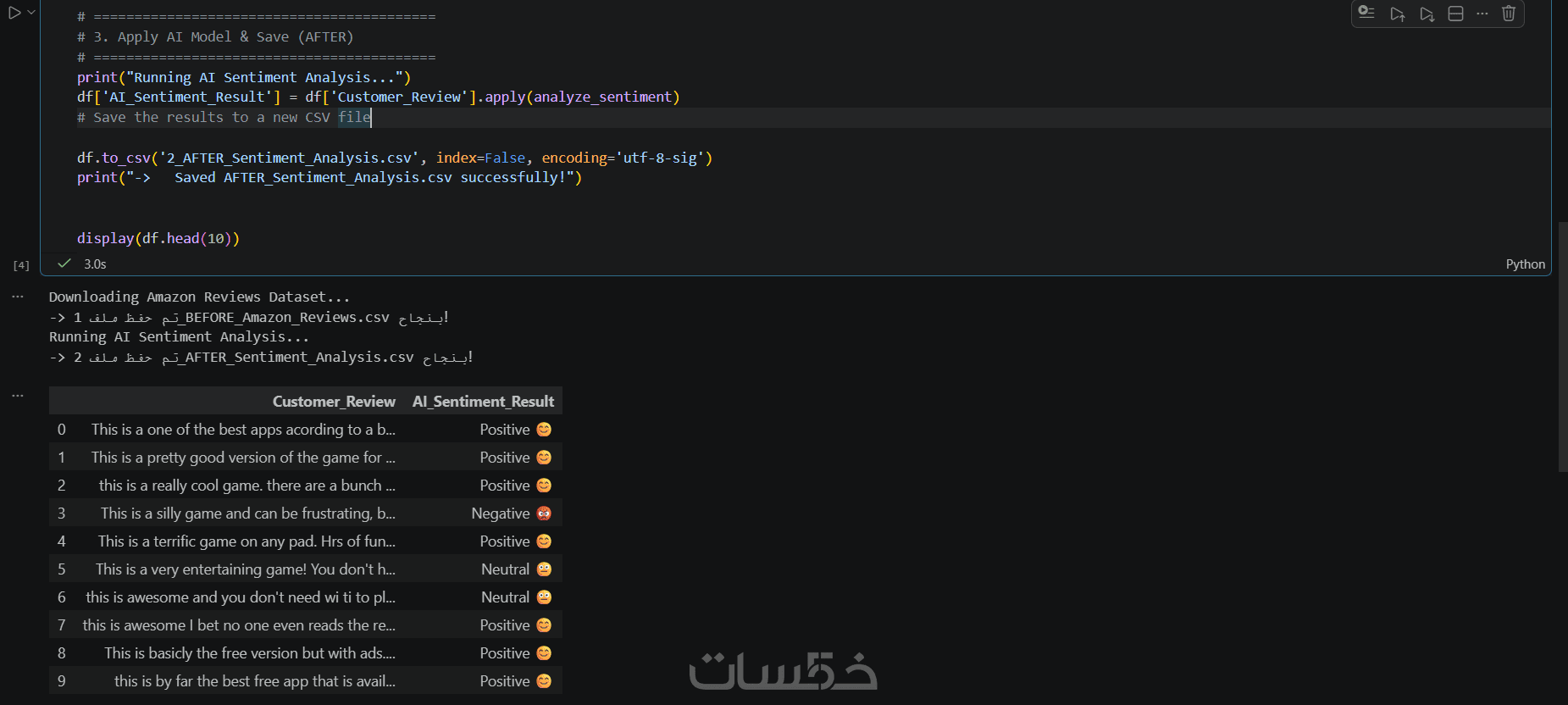The image size is (1568, 705).
Task: Click the green success checkmark status
Action: pos(64,264)
